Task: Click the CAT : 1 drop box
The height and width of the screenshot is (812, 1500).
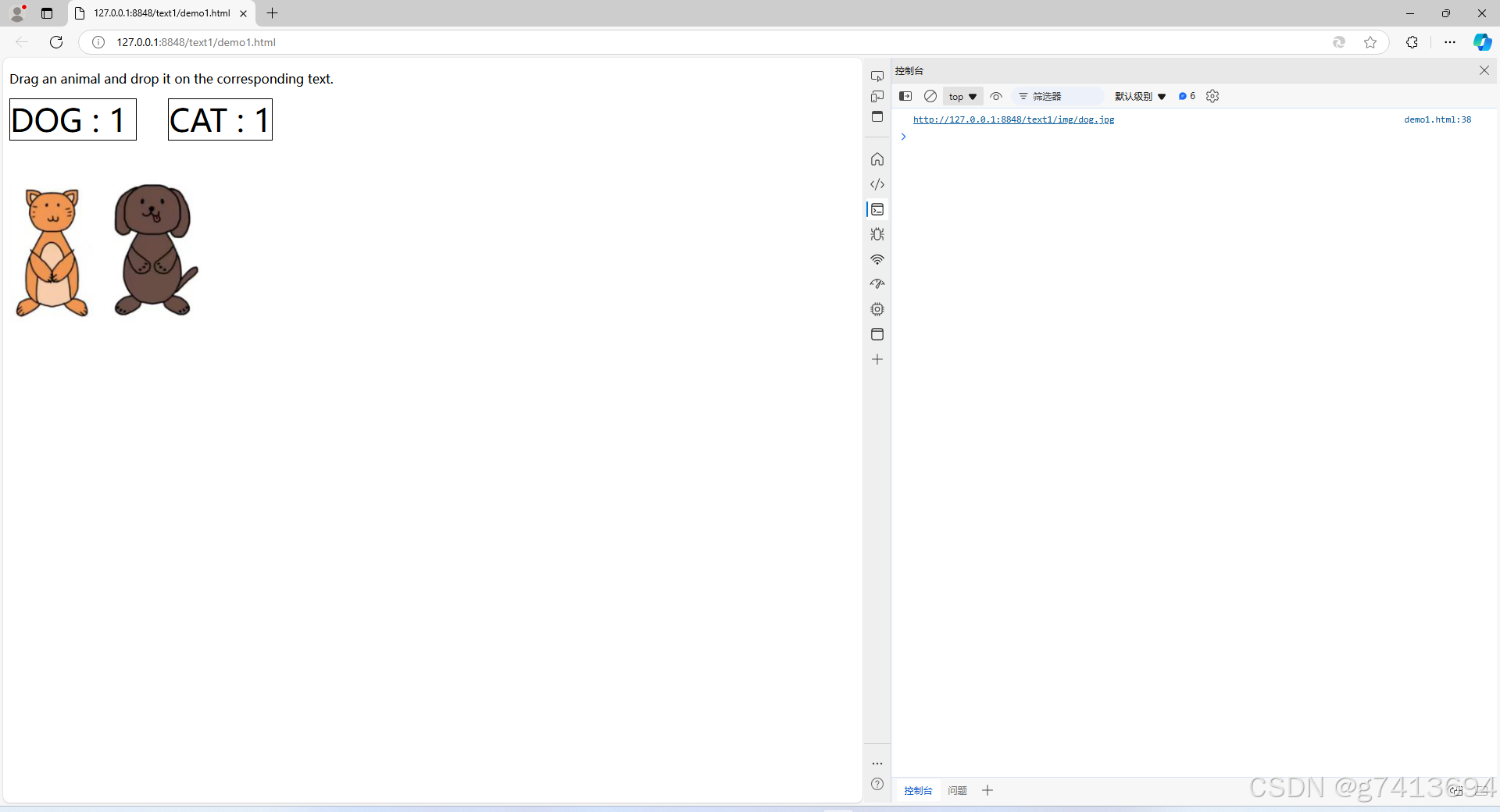Action: [220, 119]
